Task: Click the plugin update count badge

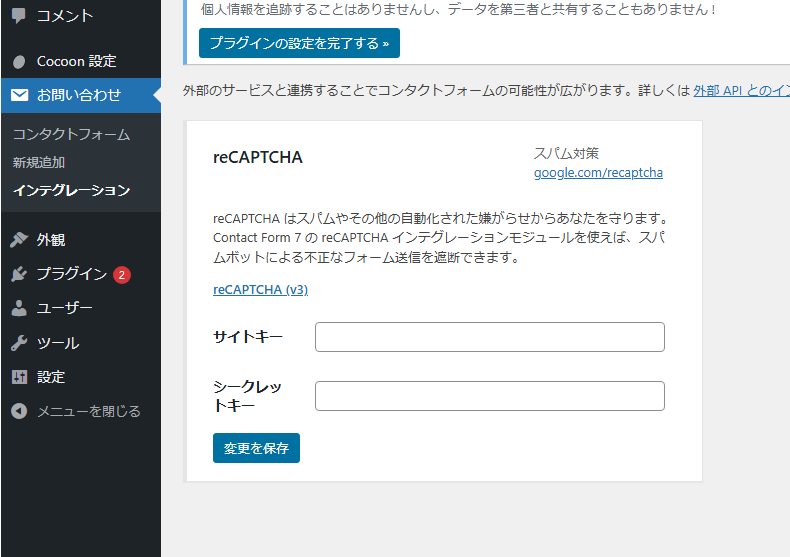Action: coord(122,275)
